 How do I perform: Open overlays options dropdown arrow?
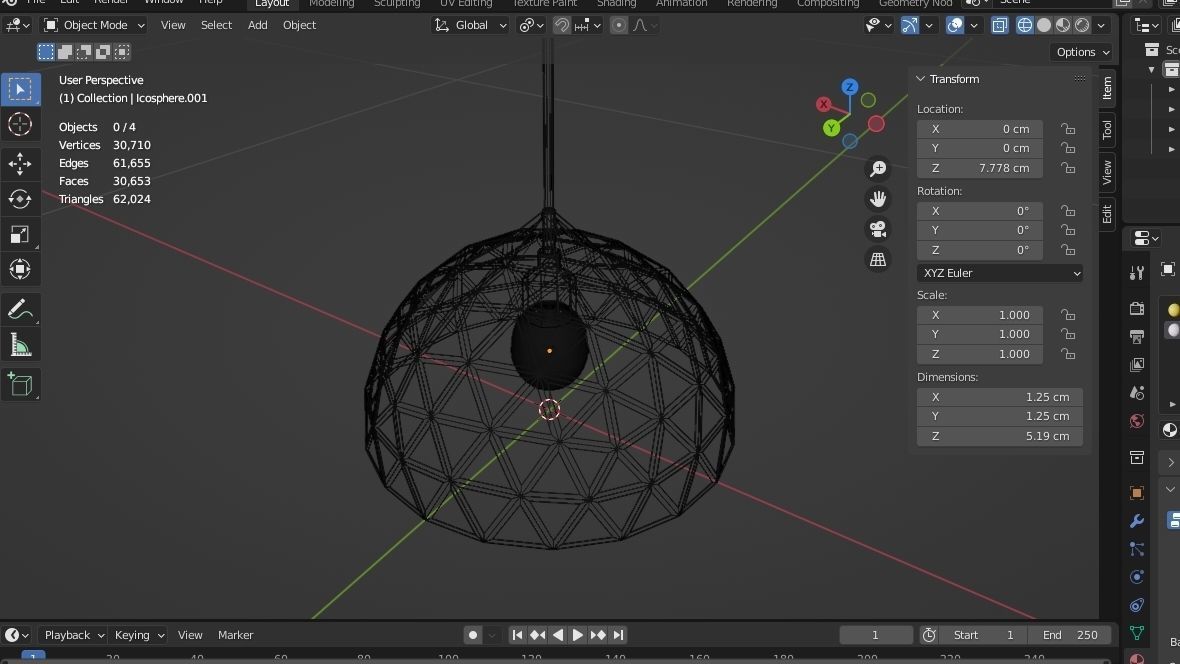coord(974,26)
